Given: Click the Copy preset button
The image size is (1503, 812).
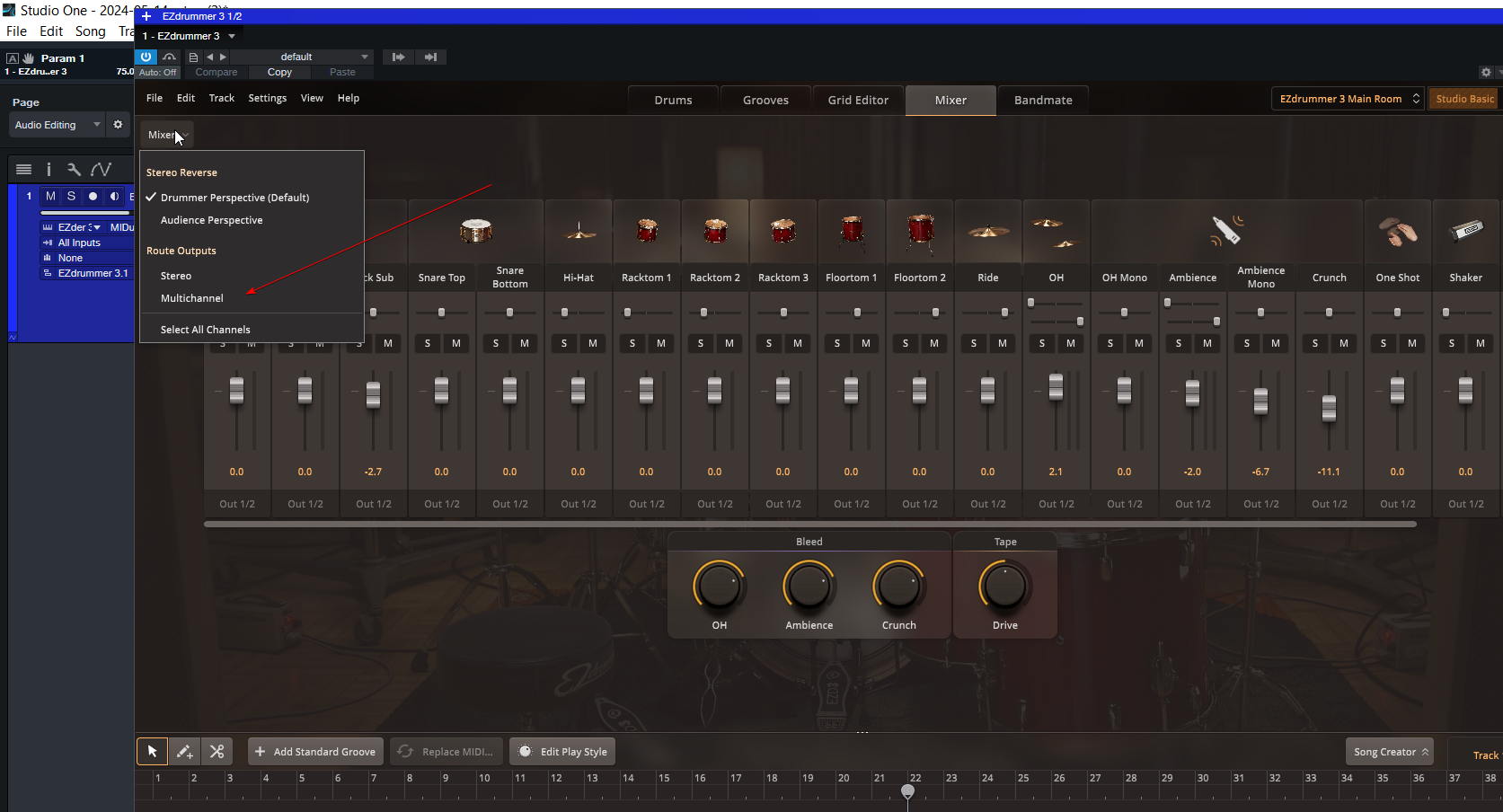Looking at the screenshot, I should (279, 72).
